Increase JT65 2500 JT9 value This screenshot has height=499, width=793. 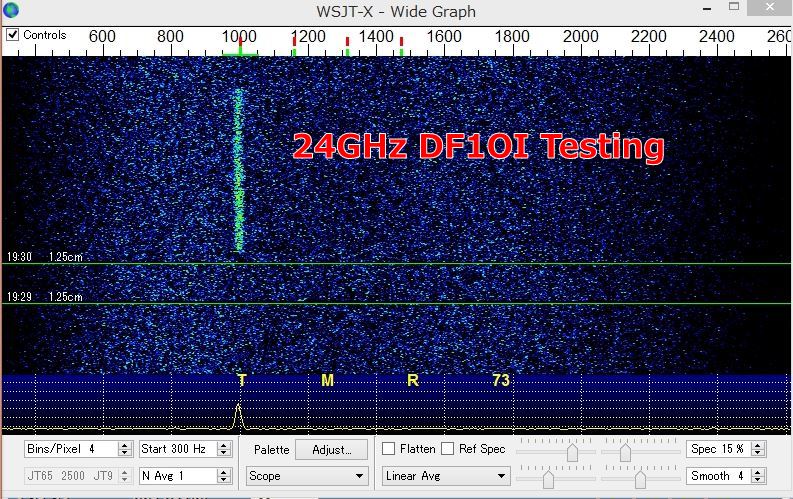(125, 472)
